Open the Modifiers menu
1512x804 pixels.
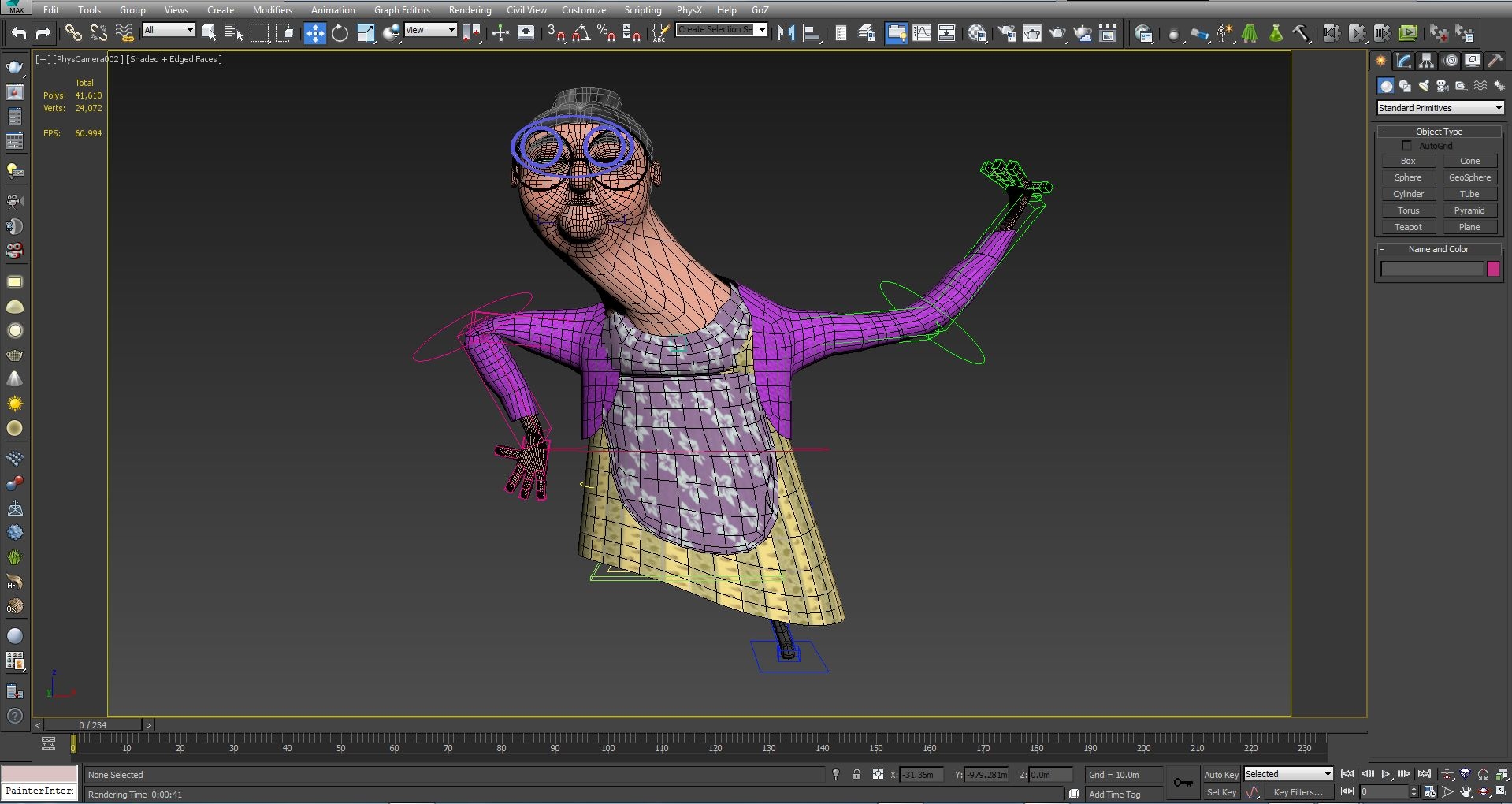coord(272,9)
